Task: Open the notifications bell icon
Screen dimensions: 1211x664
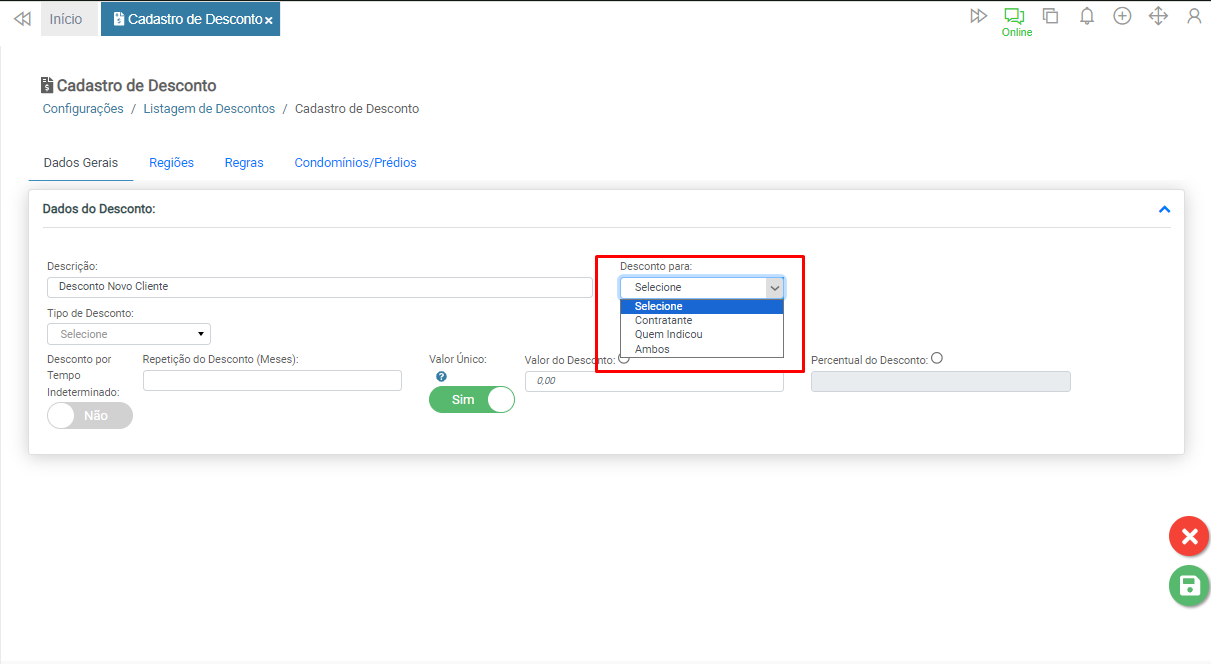Action: 1086,16
